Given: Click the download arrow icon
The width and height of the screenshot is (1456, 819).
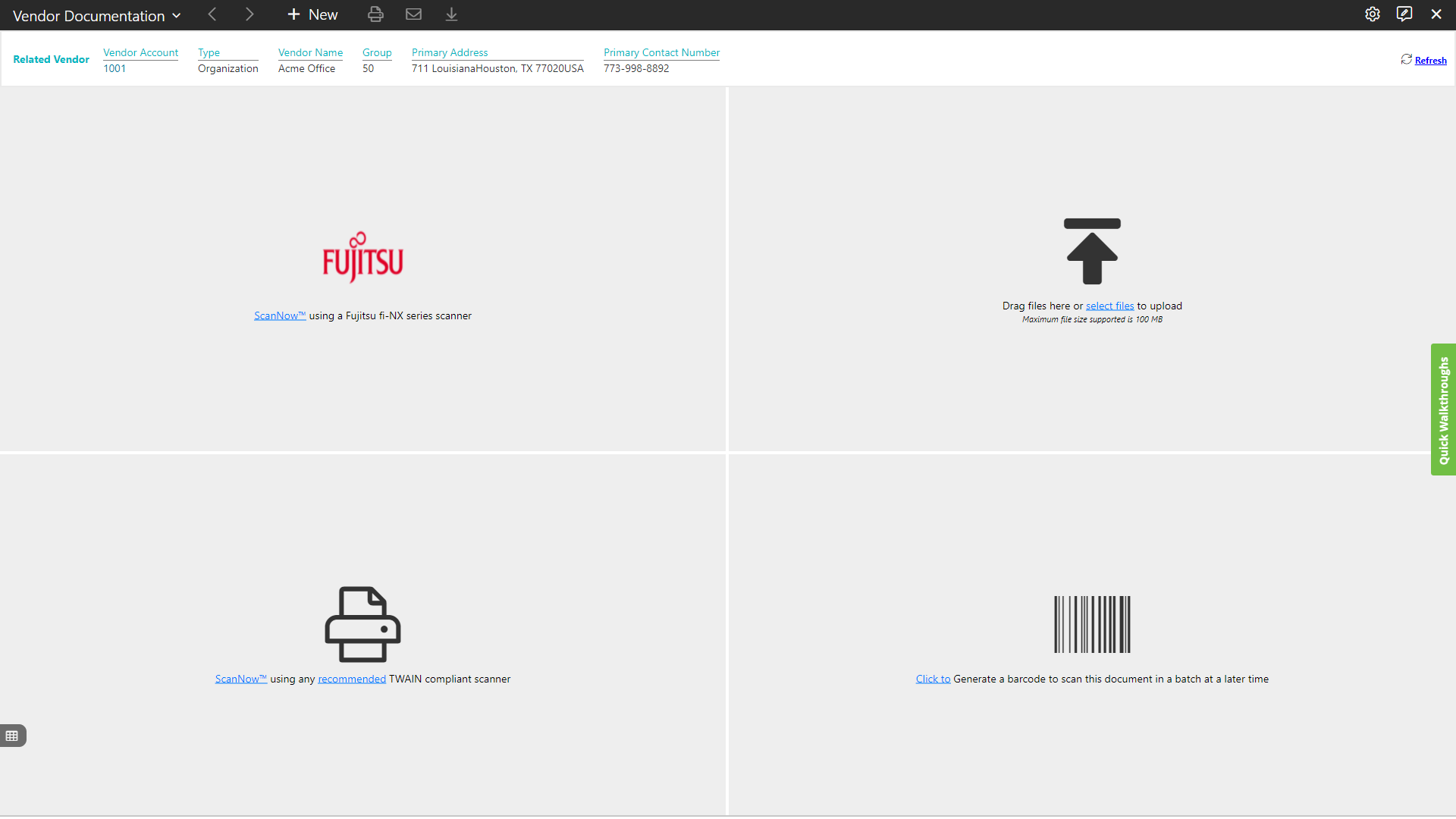Looking at the screenshot, I should click(451, 14).
